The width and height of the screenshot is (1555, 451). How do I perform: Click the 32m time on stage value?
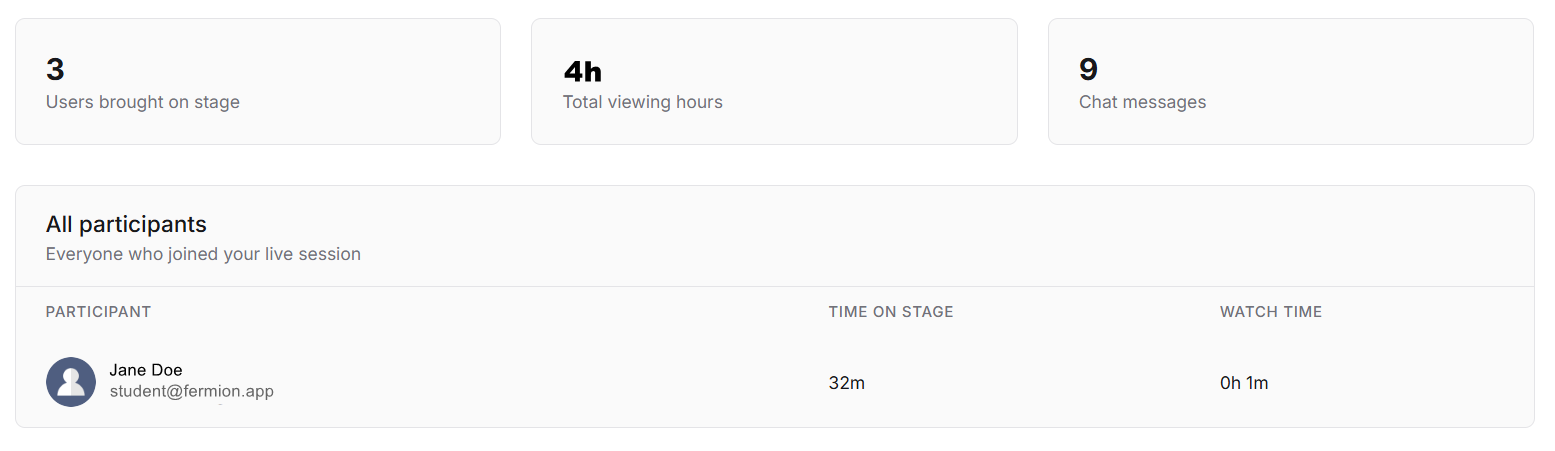click(x=846, y=383)
